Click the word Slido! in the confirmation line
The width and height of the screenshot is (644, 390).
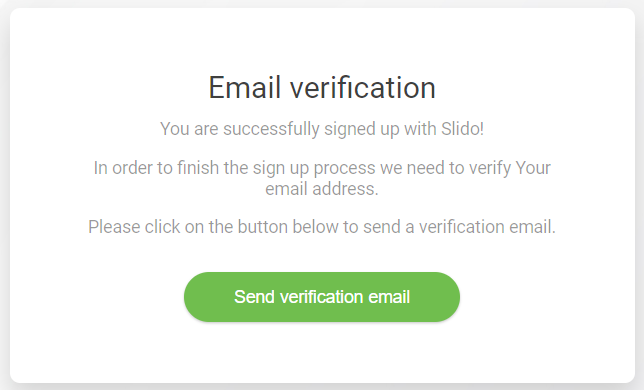462,128
